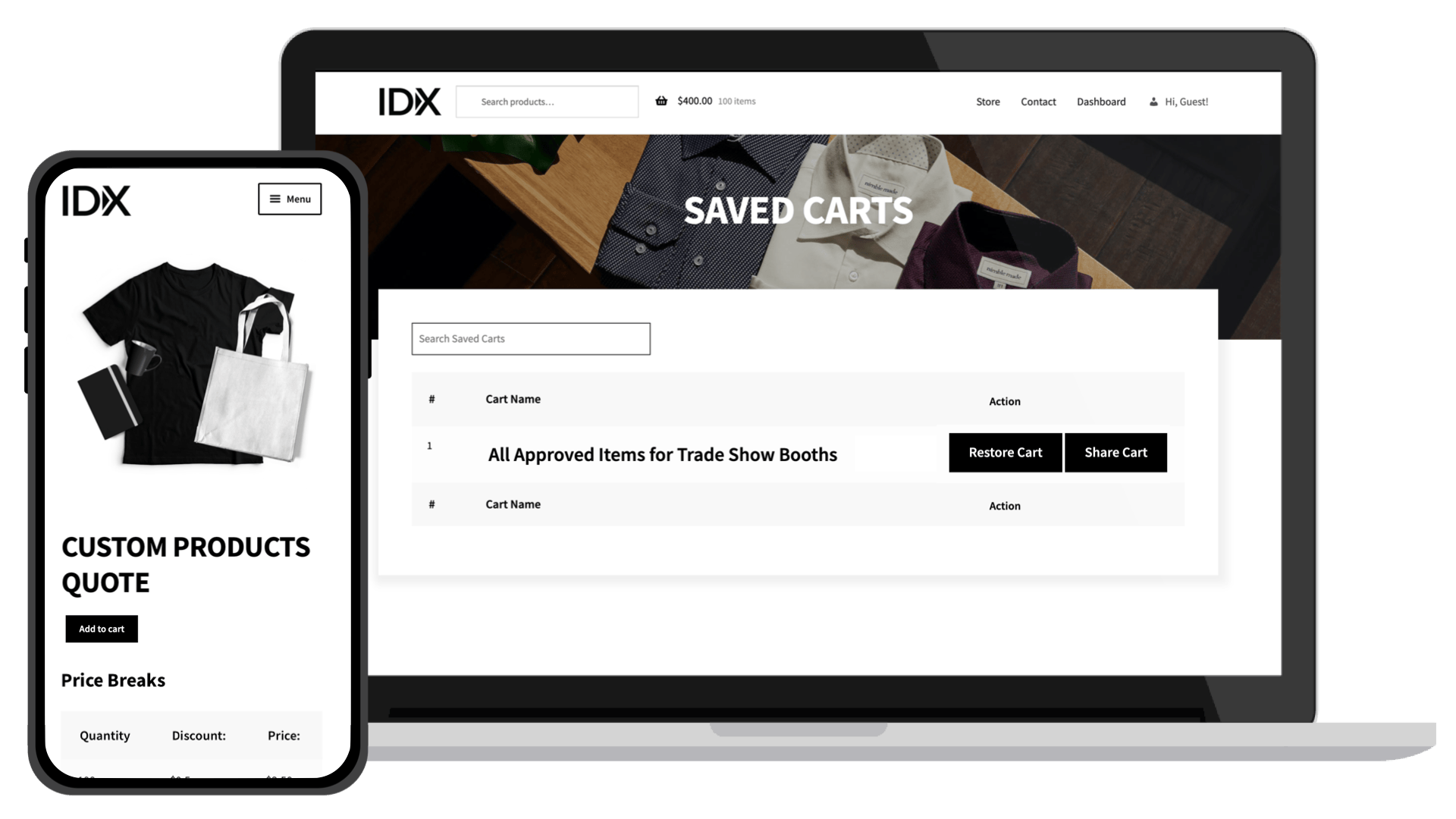Click the shopping cart icon
The width and height of the screenshot is (1456, 819).
660,100
